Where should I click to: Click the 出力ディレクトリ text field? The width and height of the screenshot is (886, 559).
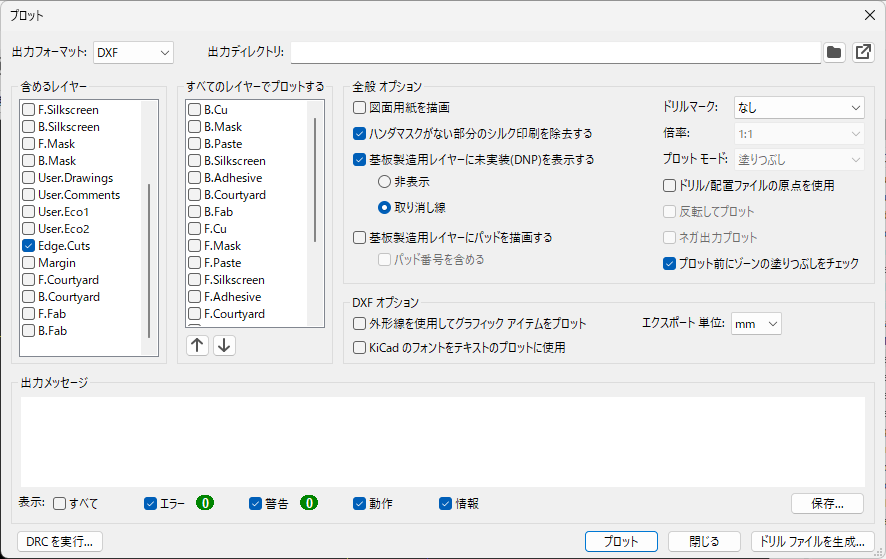555,52
